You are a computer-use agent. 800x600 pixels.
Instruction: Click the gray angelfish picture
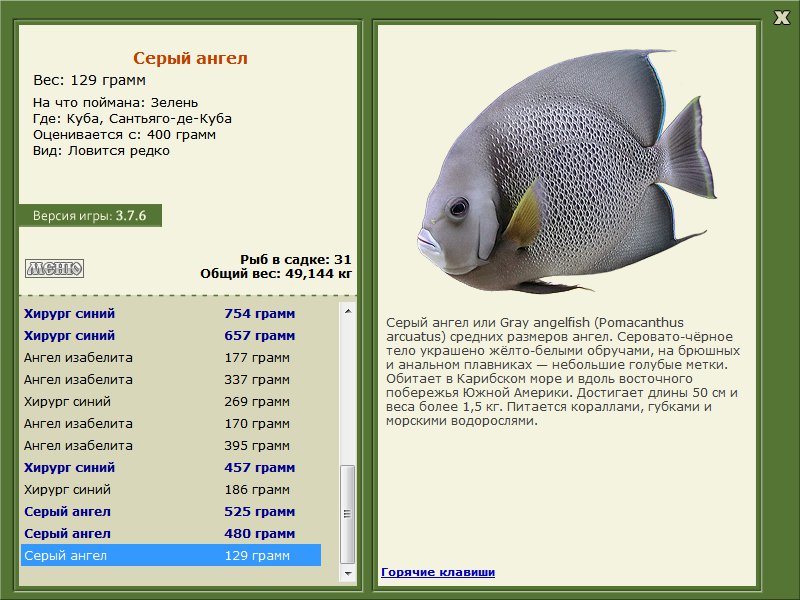click(566, 171)
